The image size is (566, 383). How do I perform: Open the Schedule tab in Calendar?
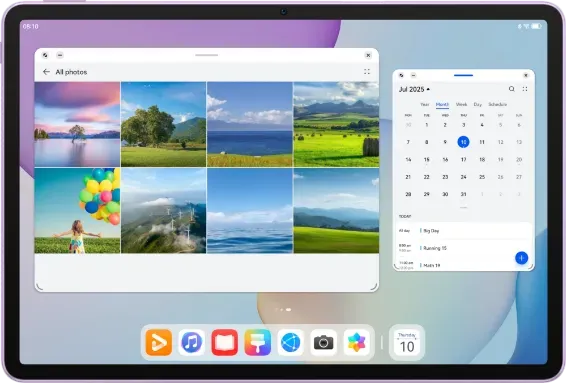pyautogui.click(x=498, y=104)
